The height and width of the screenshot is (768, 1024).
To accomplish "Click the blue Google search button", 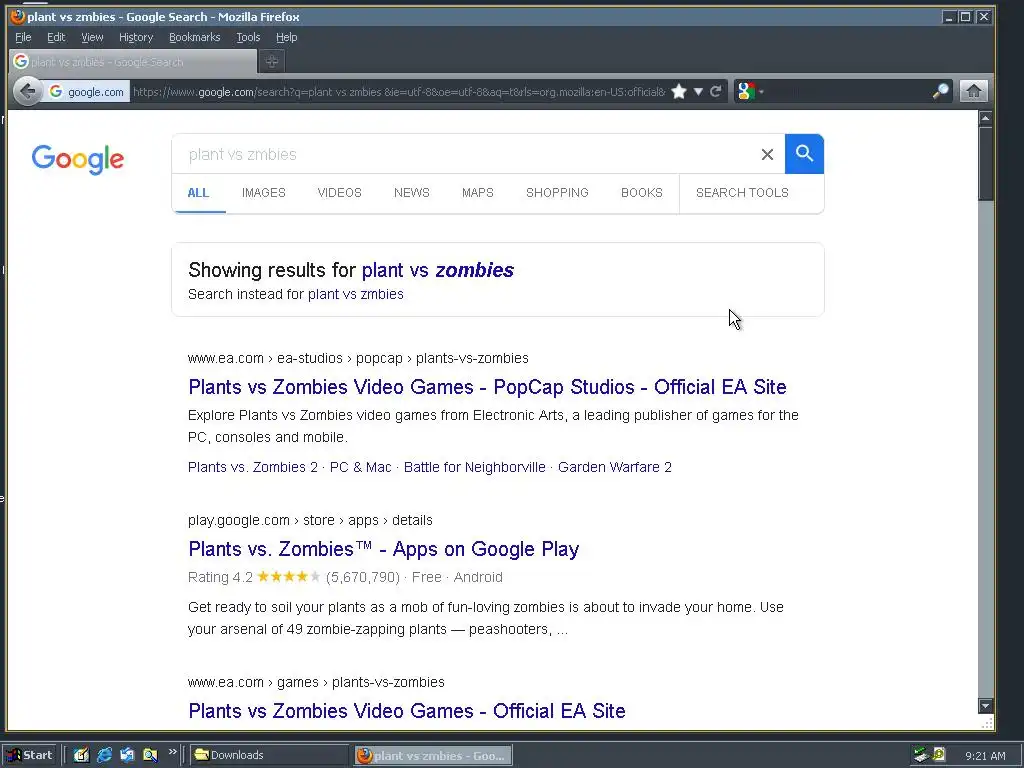I will coord(804,154).
